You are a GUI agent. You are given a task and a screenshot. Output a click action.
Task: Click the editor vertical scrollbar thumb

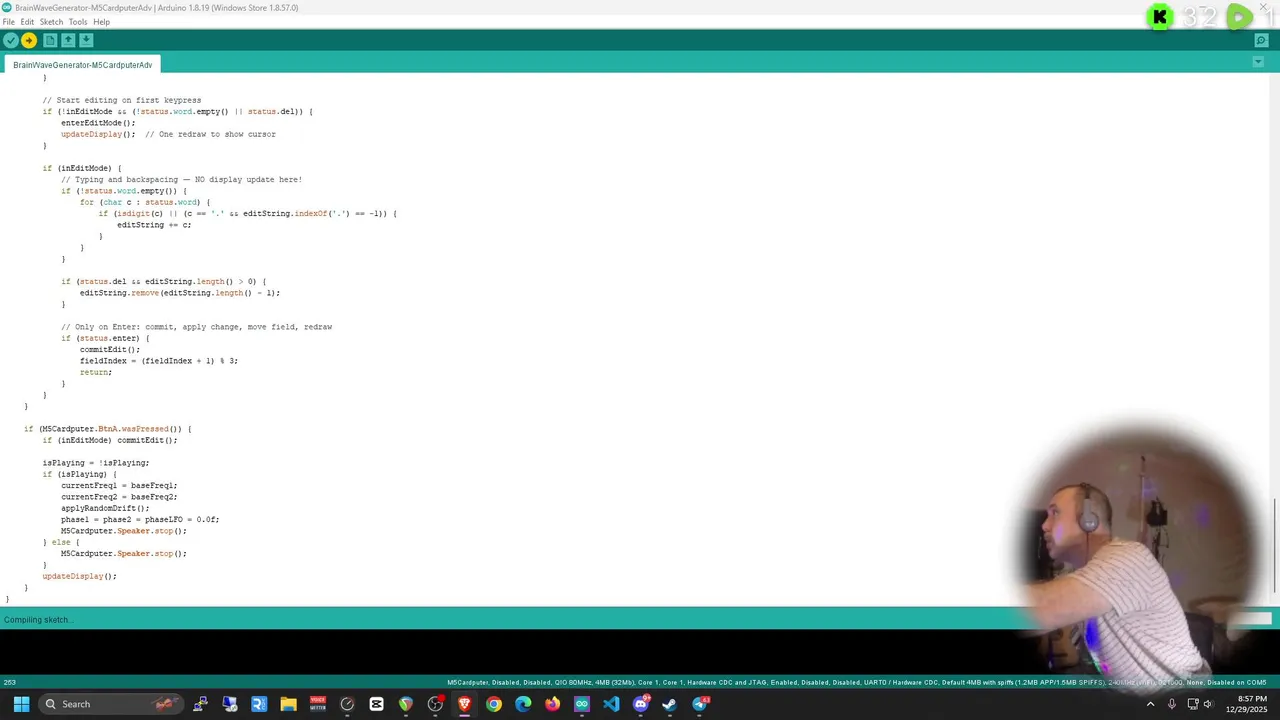pyautogui.click(x=1275, y=546)
